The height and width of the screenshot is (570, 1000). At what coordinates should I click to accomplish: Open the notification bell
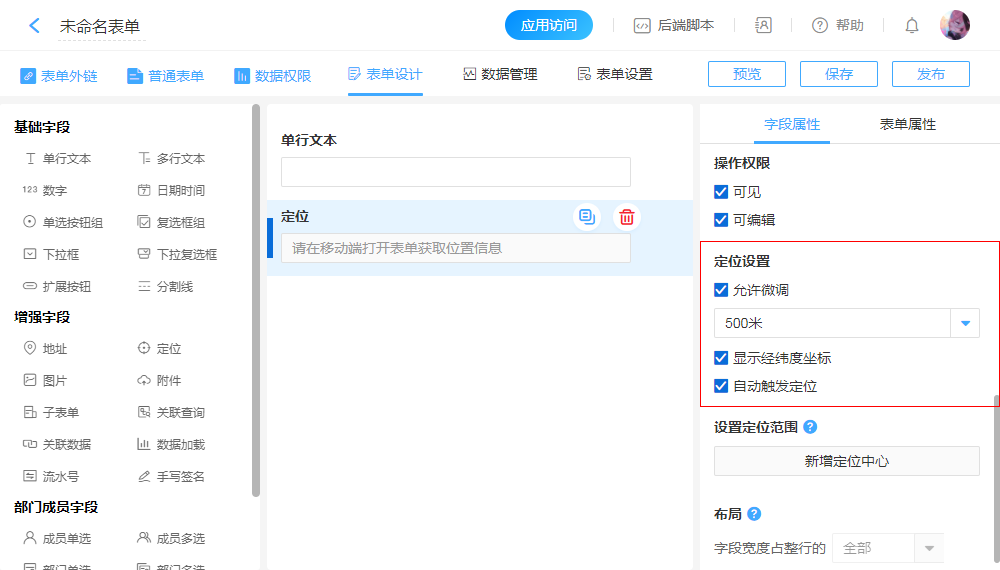point(912,26)
